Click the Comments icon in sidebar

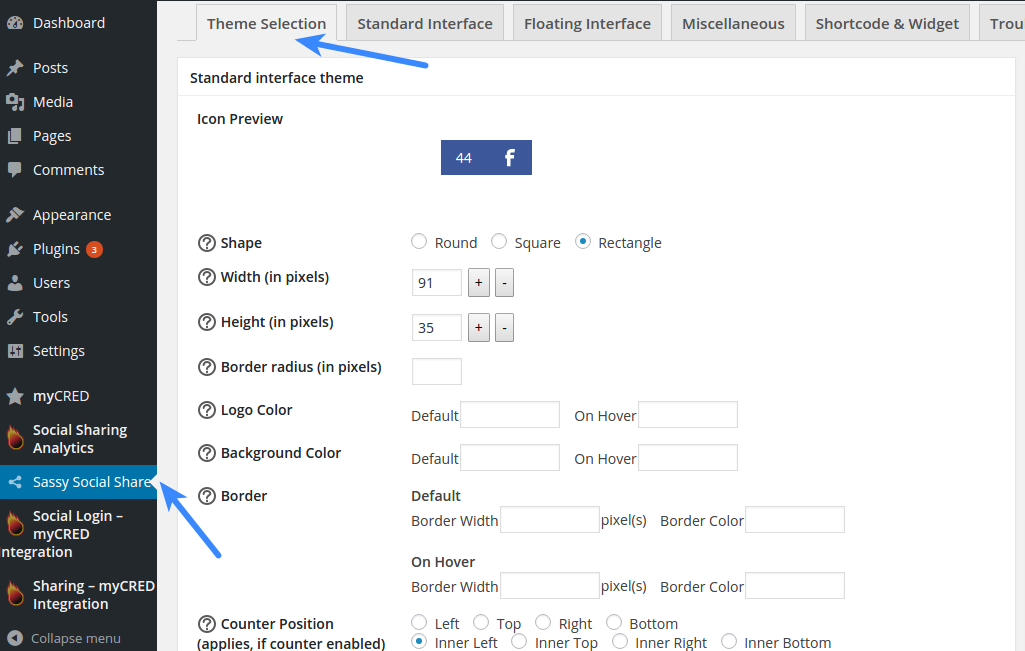pos(18,169)
